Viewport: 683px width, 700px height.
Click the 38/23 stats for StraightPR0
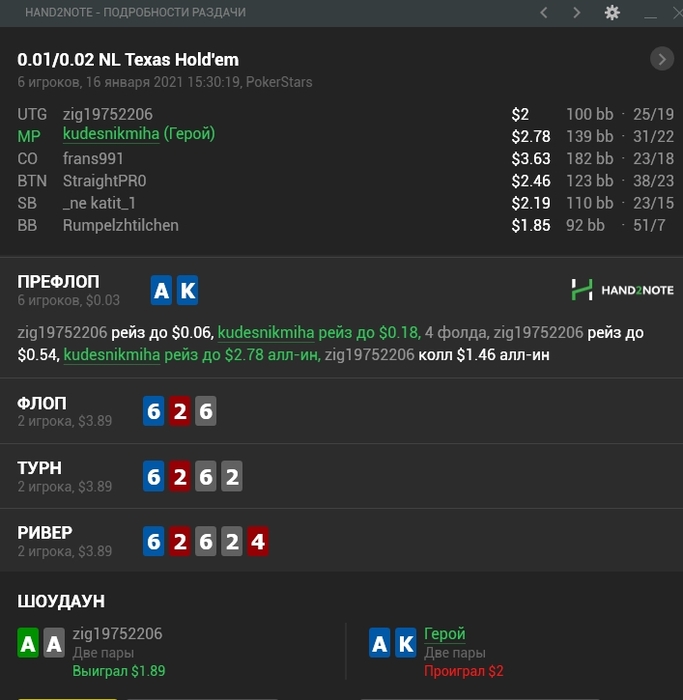(653, 181)
